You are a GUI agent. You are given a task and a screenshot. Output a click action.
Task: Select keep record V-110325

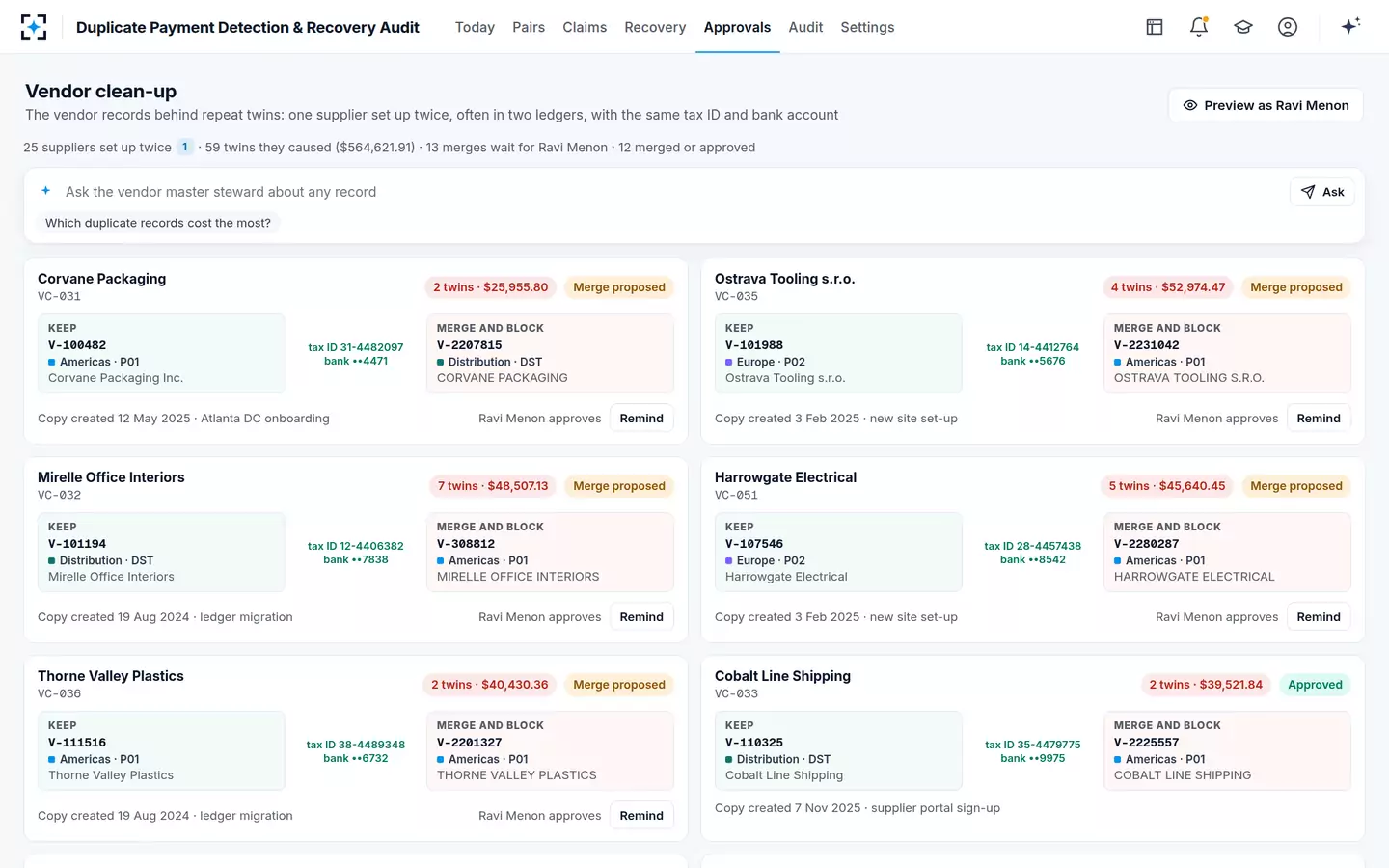click(x=838, y=750)
